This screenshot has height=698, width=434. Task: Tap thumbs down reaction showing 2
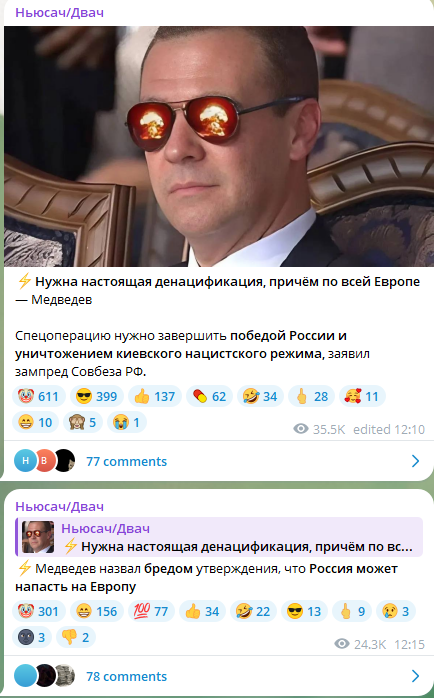coord(76,637)
